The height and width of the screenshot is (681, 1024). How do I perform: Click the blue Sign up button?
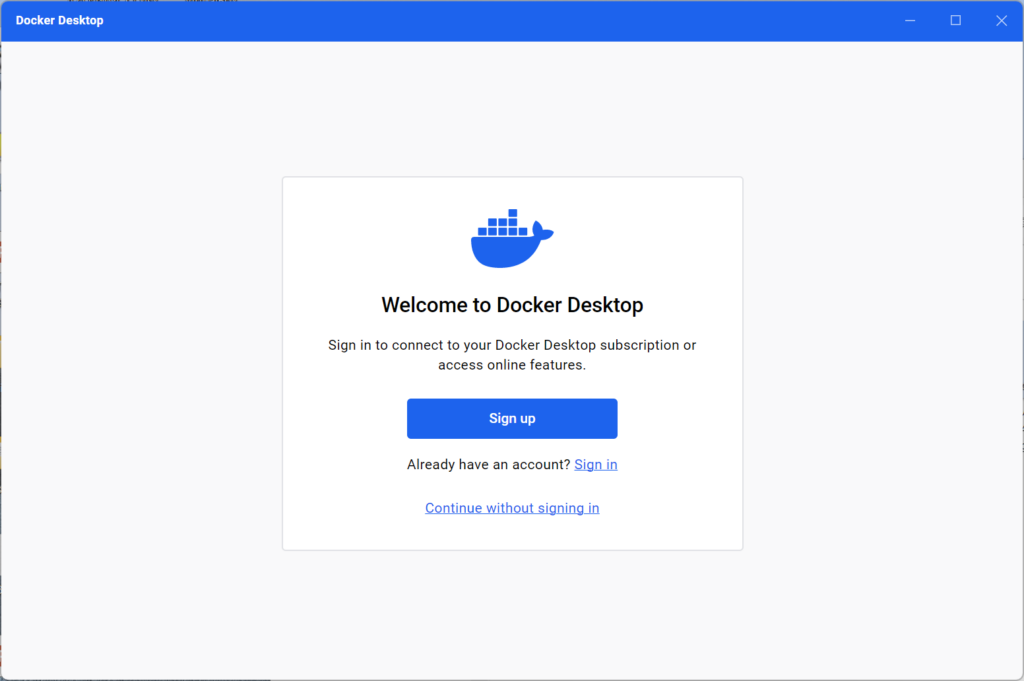(512, 419)
